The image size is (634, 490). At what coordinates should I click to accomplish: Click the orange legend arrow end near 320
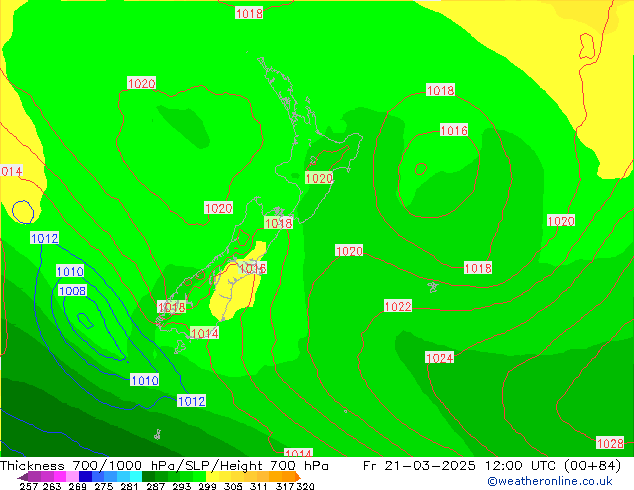[x=298, y=476]
